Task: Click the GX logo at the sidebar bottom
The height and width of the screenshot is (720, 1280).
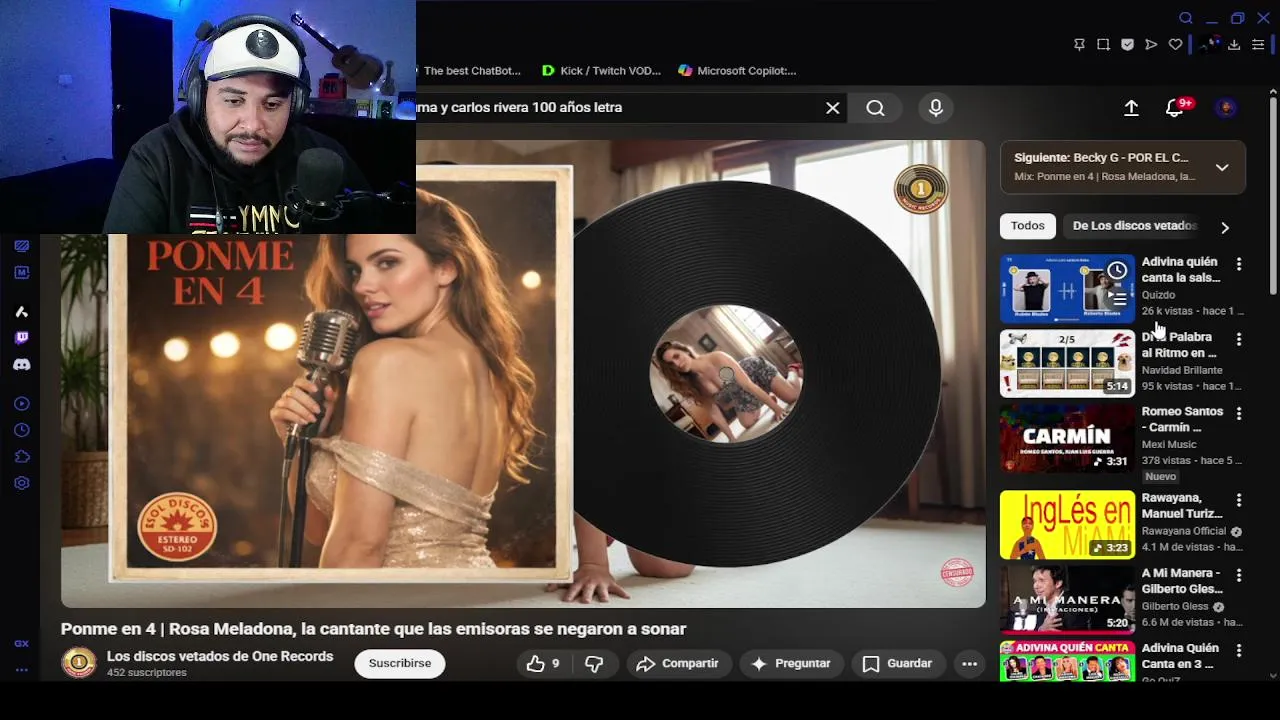Action: (x=21, y=644)
